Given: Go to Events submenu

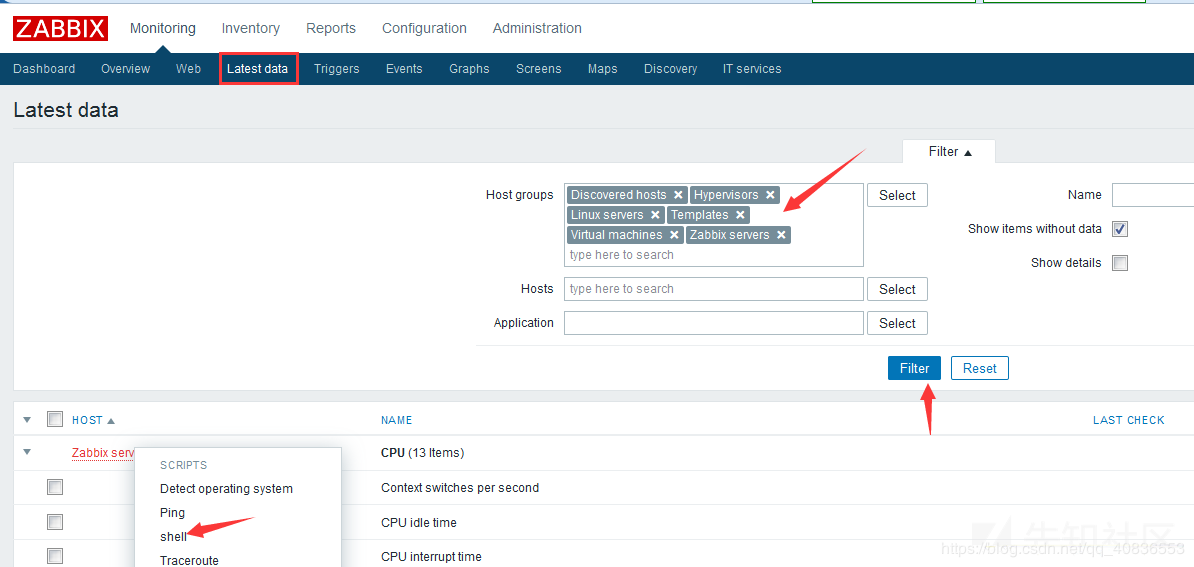Looking at the screenshot, I should pyautogui.click(x=404, y=68).
